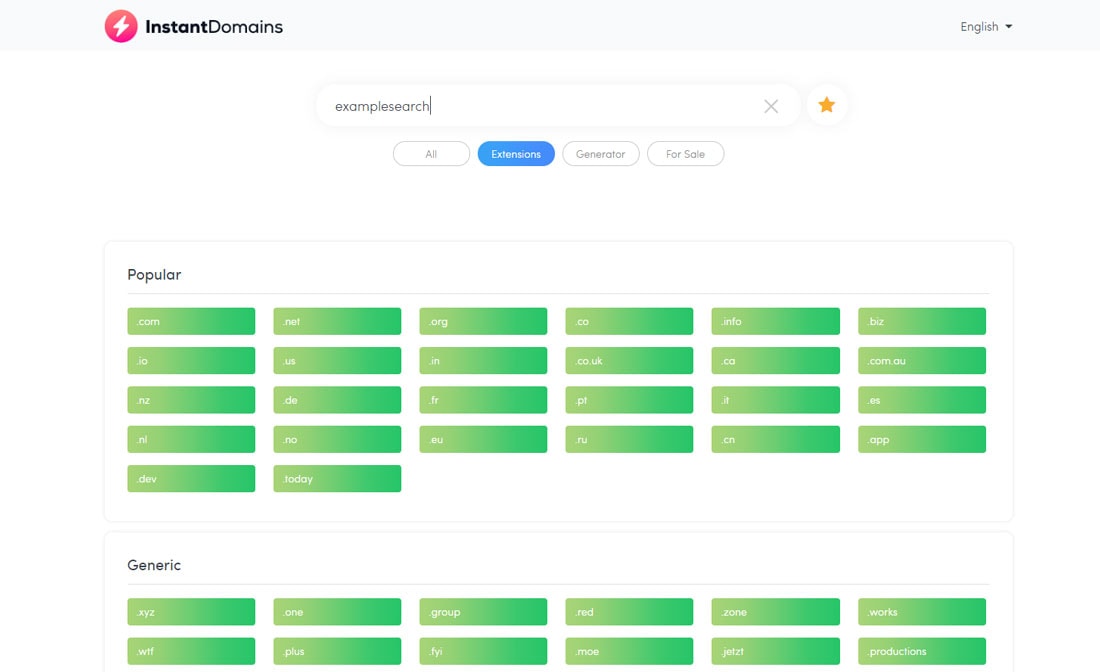Click the Popular section heading
The image size is (1100, 672).
(x=154, y=275)
